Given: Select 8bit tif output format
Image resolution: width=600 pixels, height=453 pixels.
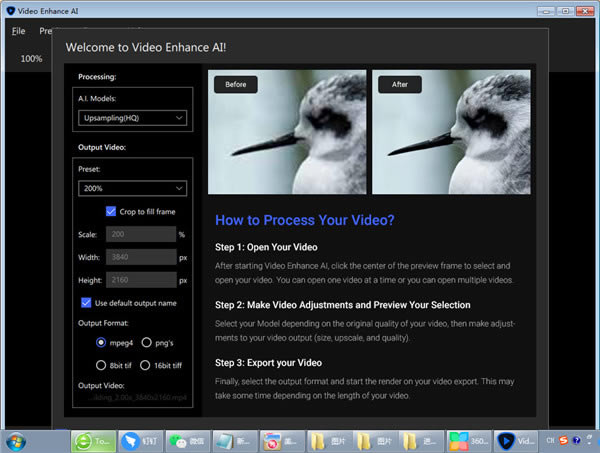Looking at the screenshot, I should click(x=101, y=365).
